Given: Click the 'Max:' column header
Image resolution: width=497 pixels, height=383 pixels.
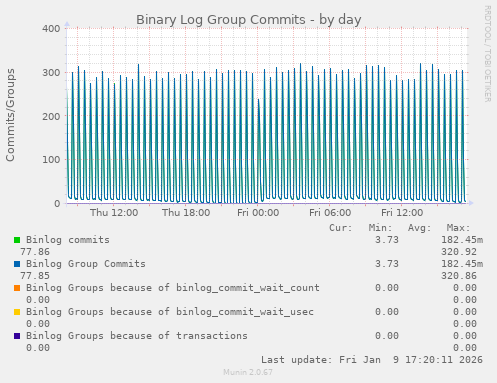Looking at the screenshot, I should coord(459,228).
